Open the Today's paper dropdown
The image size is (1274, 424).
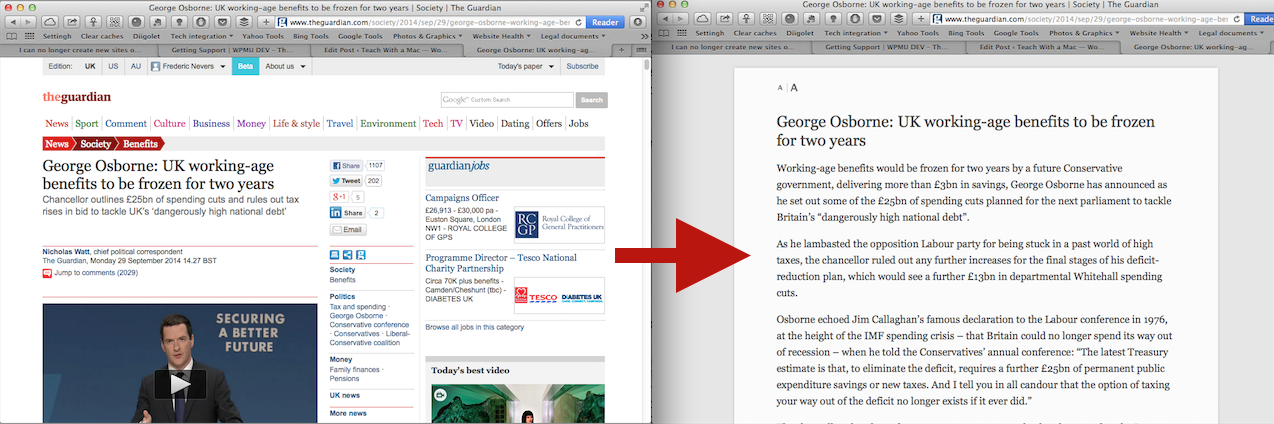pyautogui.click(x=524, y=66)
